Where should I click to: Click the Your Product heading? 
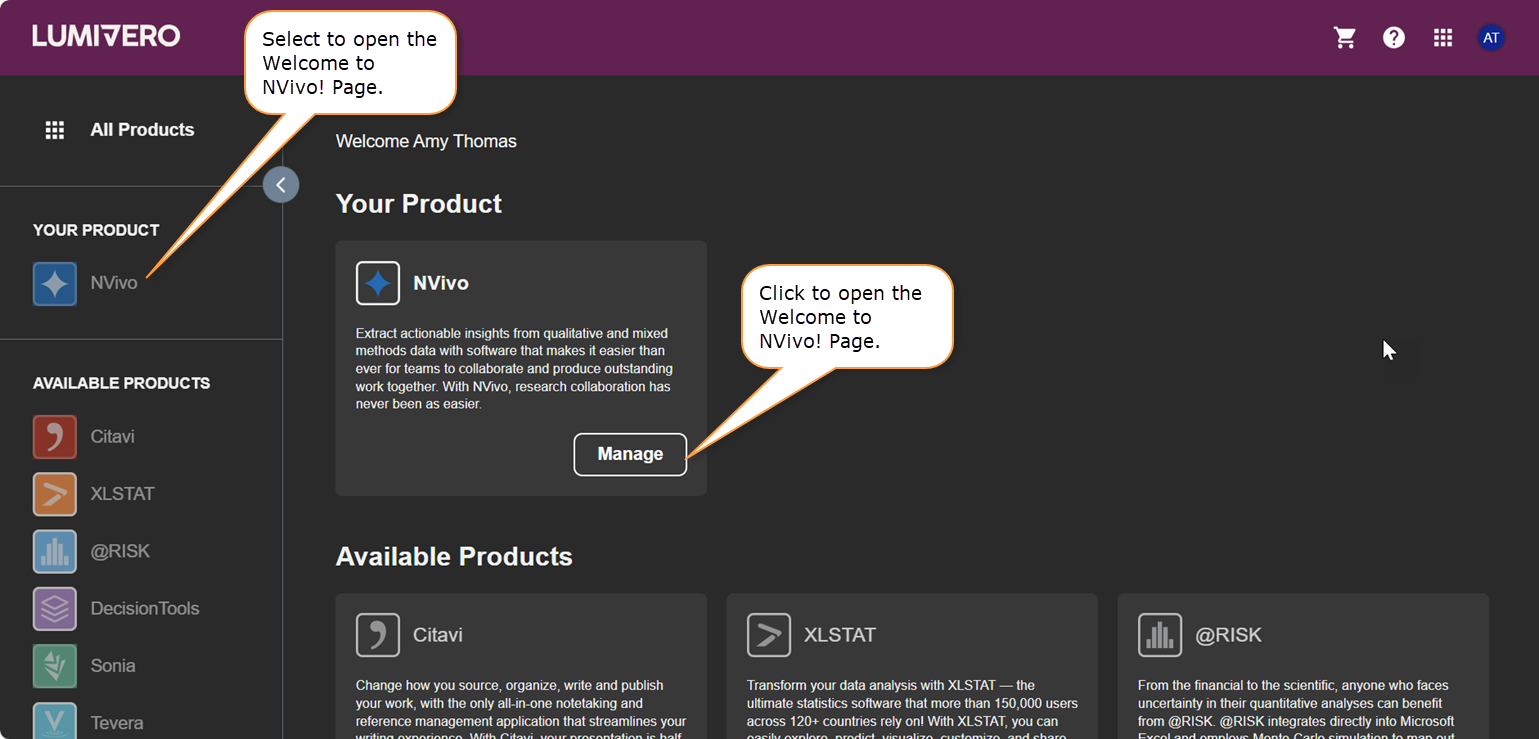click(419, 204)
